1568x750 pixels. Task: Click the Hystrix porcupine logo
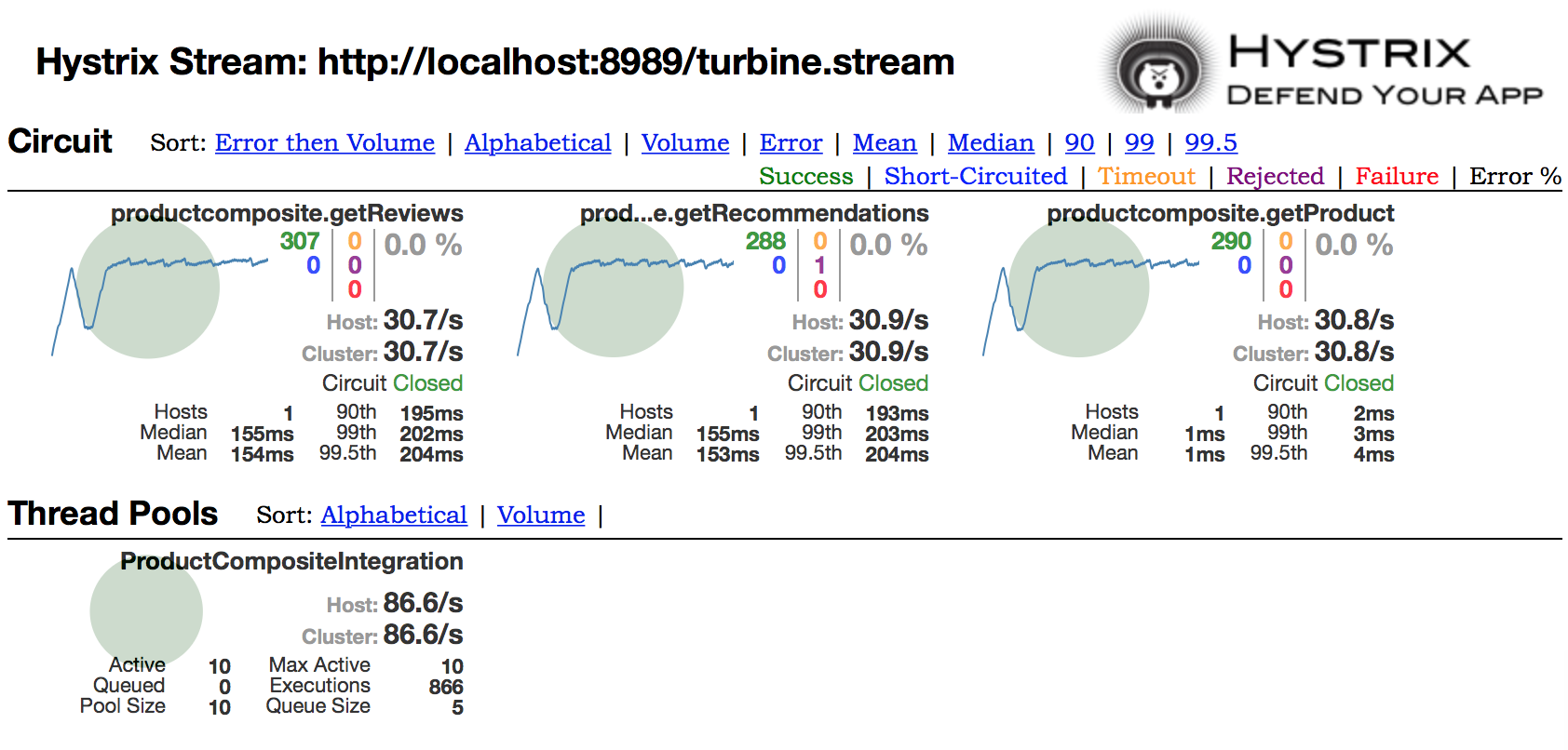click(1159, 65)
